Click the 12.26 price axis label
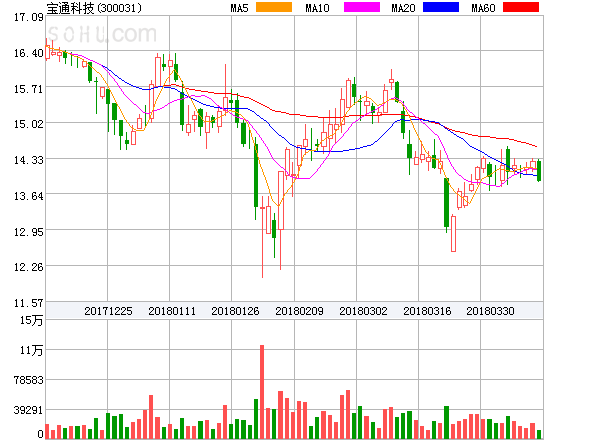The image size is (600, 440). [29, 267]
